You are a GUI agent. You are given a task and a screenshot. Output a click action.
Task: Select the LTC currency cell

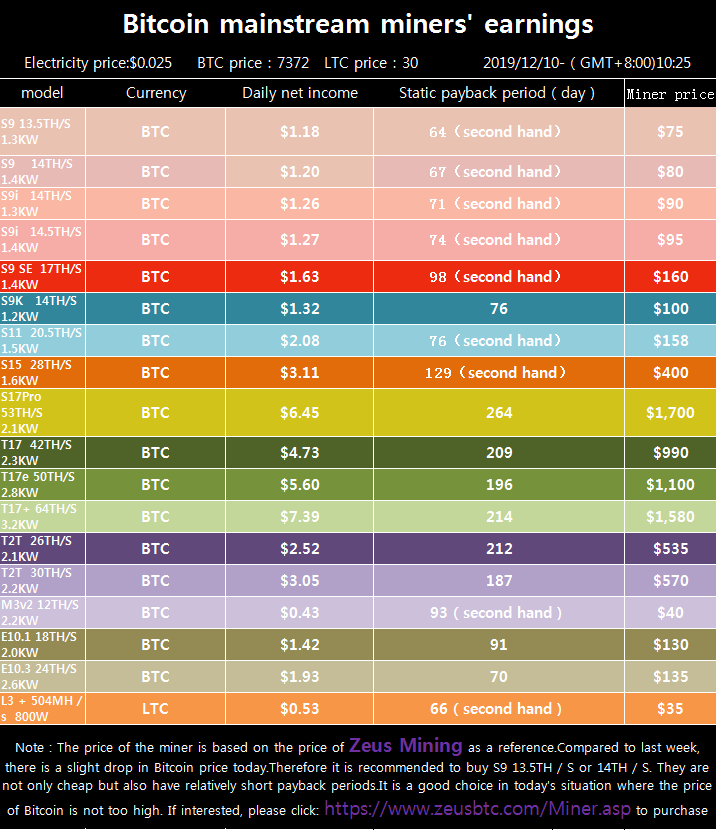[x=155, y=709]
